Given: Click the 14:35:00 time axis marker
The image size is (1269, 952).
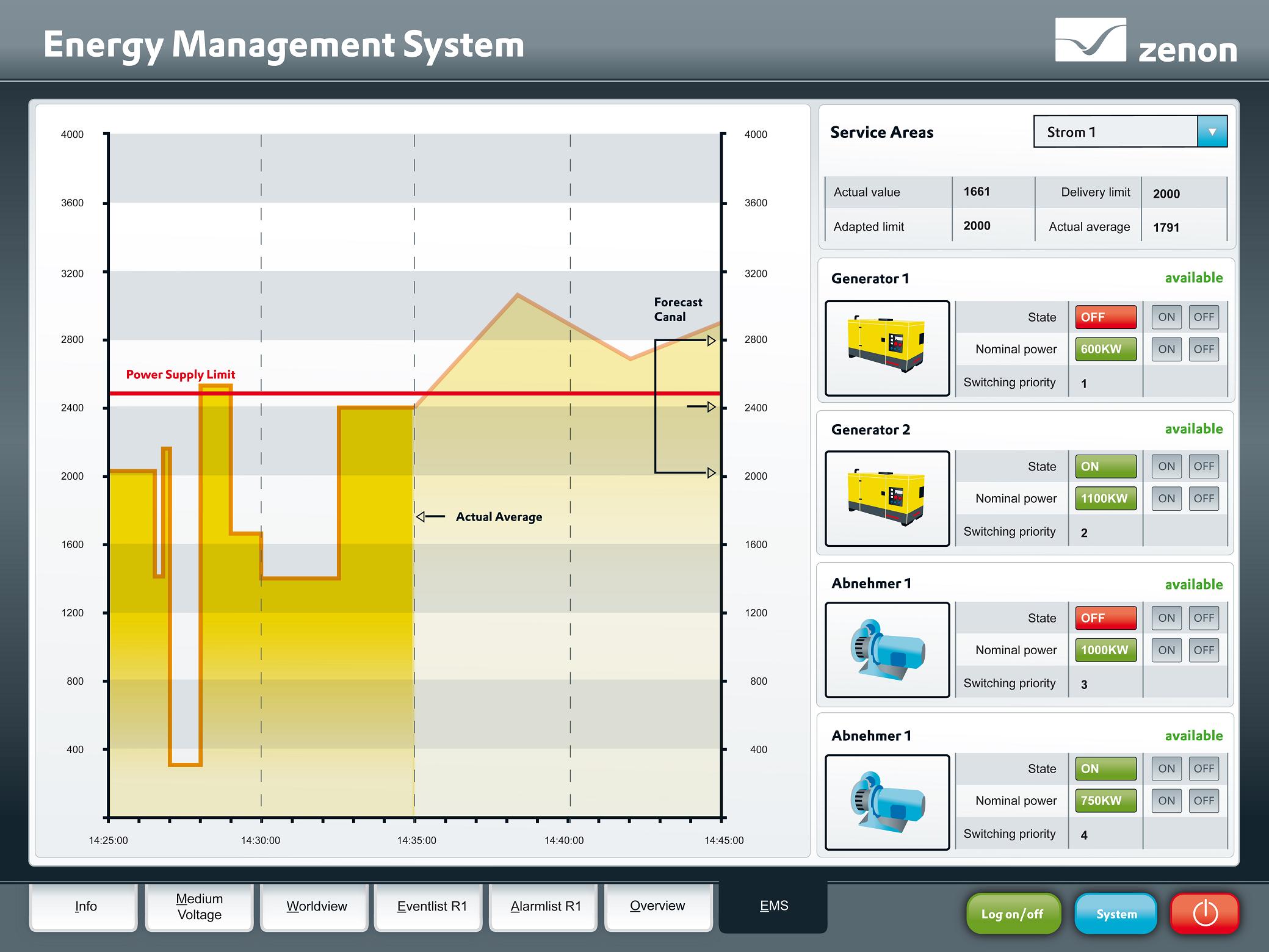Looking at the screenshot, I should tap(416, 840).
